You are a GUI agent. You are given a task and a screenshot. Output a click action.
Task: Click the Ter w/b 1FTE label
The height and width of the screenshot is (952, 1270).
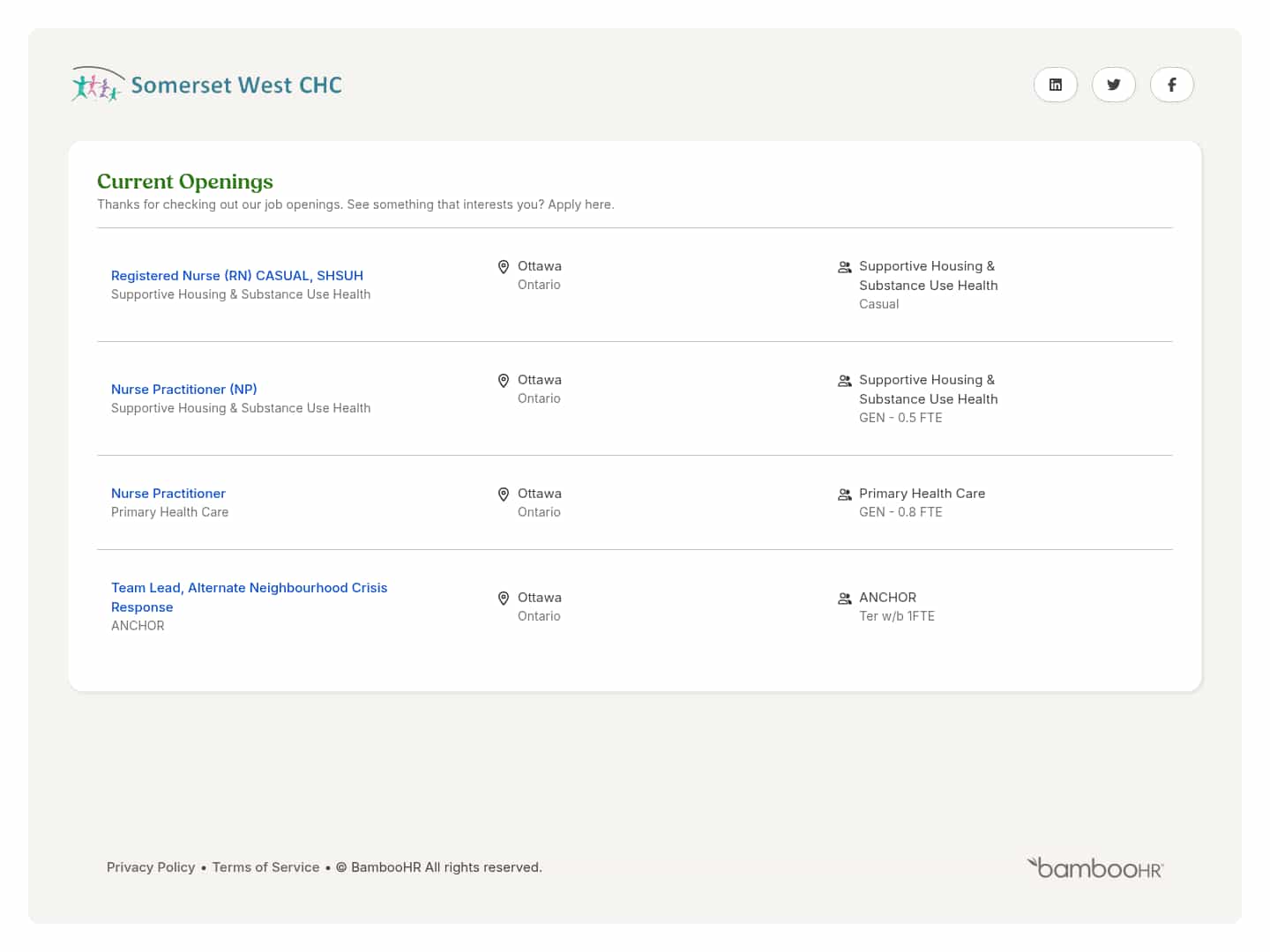point(897,616)
